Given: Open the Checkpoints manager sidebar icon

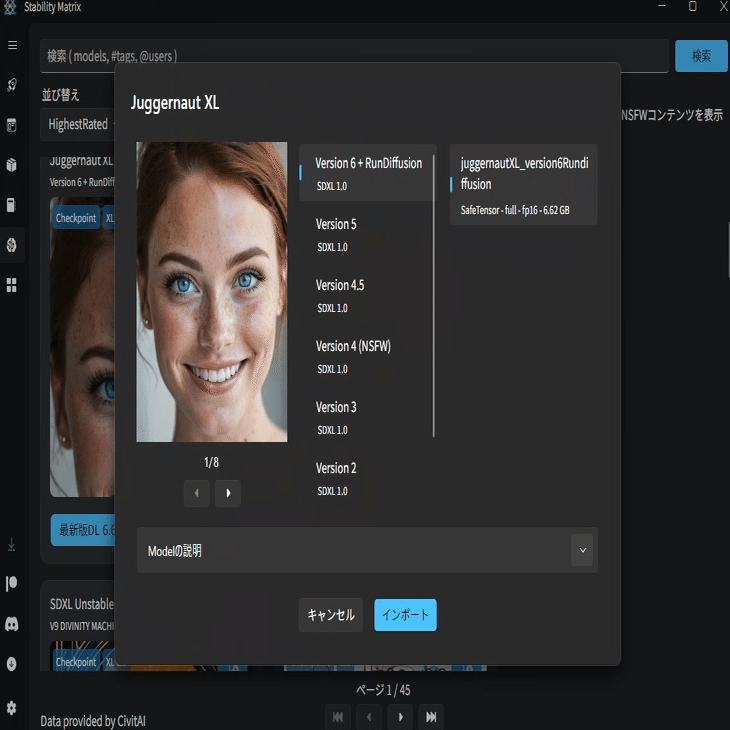Looking at the screenshot, I should click(12, 205).
